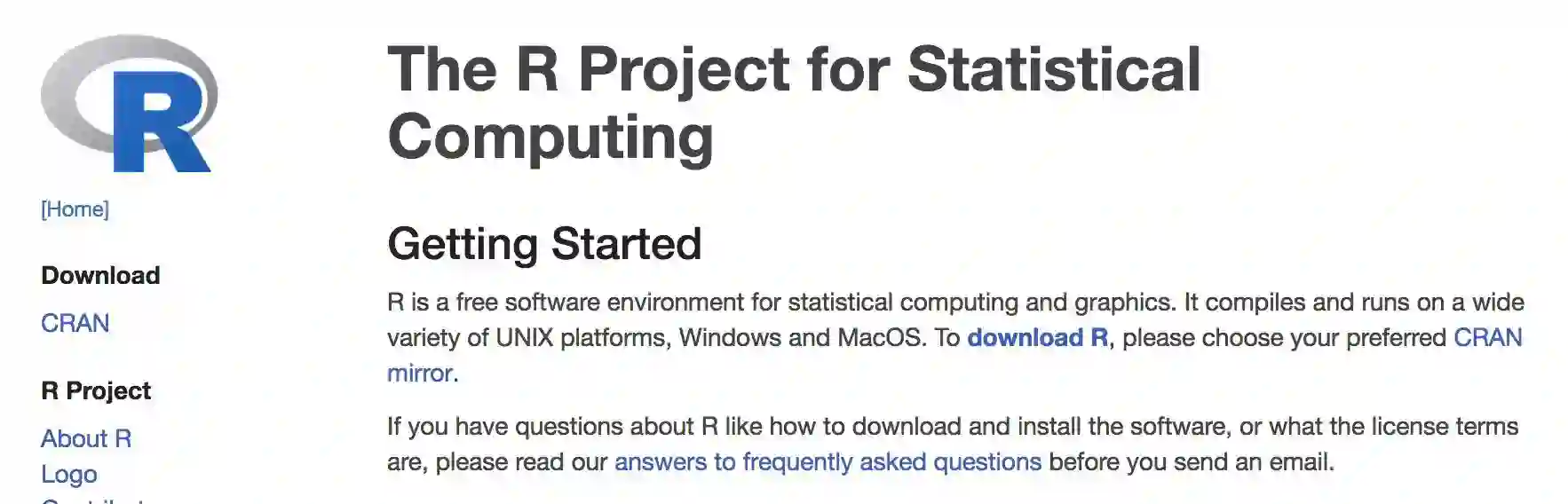Click "CRAN" link in intro paragraph

coord(1487,338)
